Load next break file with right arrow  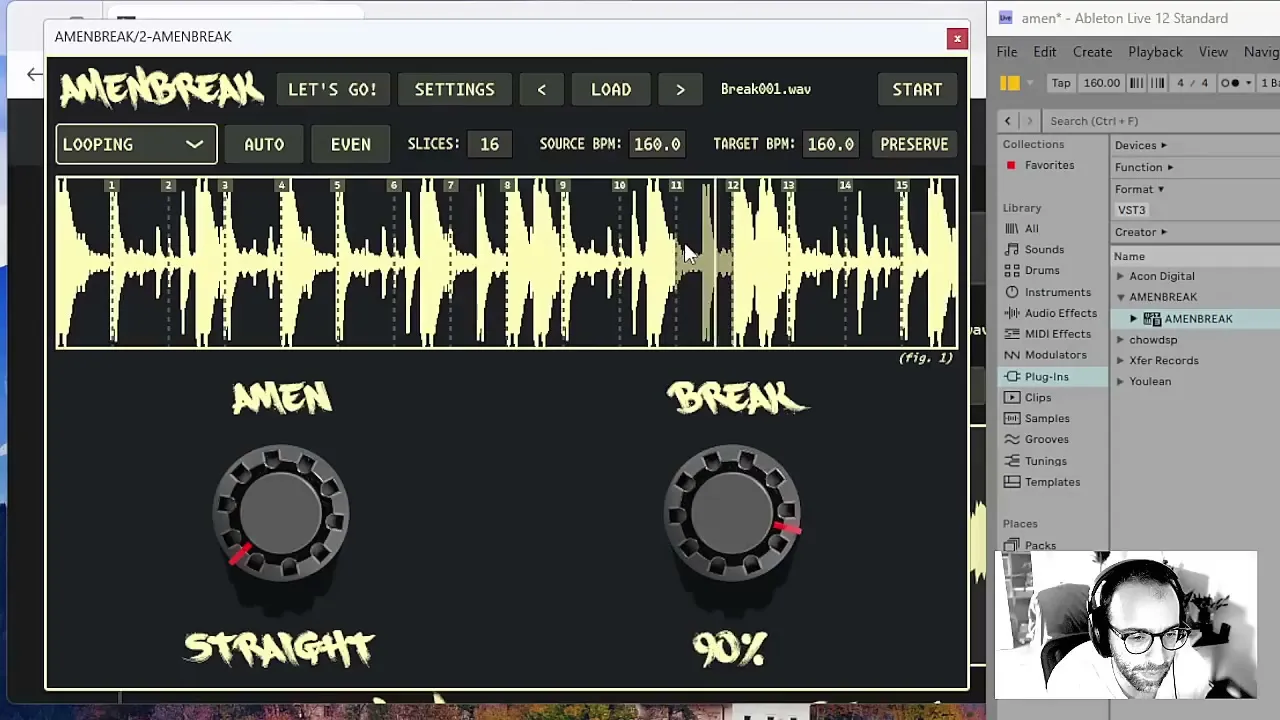tap(680, 89)
